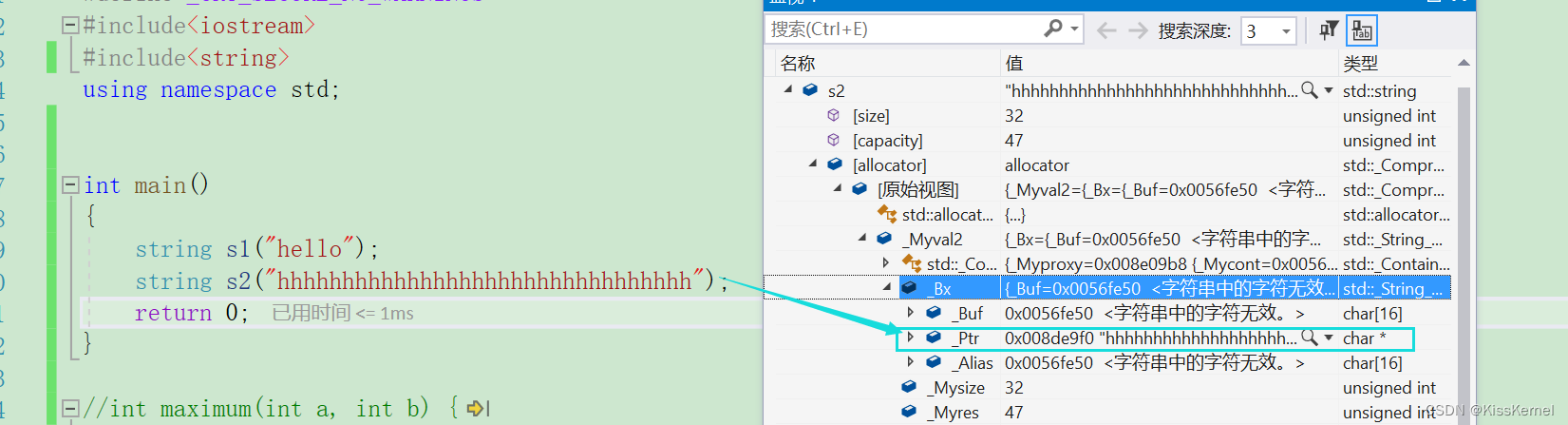This screenshot has height=425, width=1568.
Task: Click the watch window scroll-up arrow
Action: point(1464,63)
